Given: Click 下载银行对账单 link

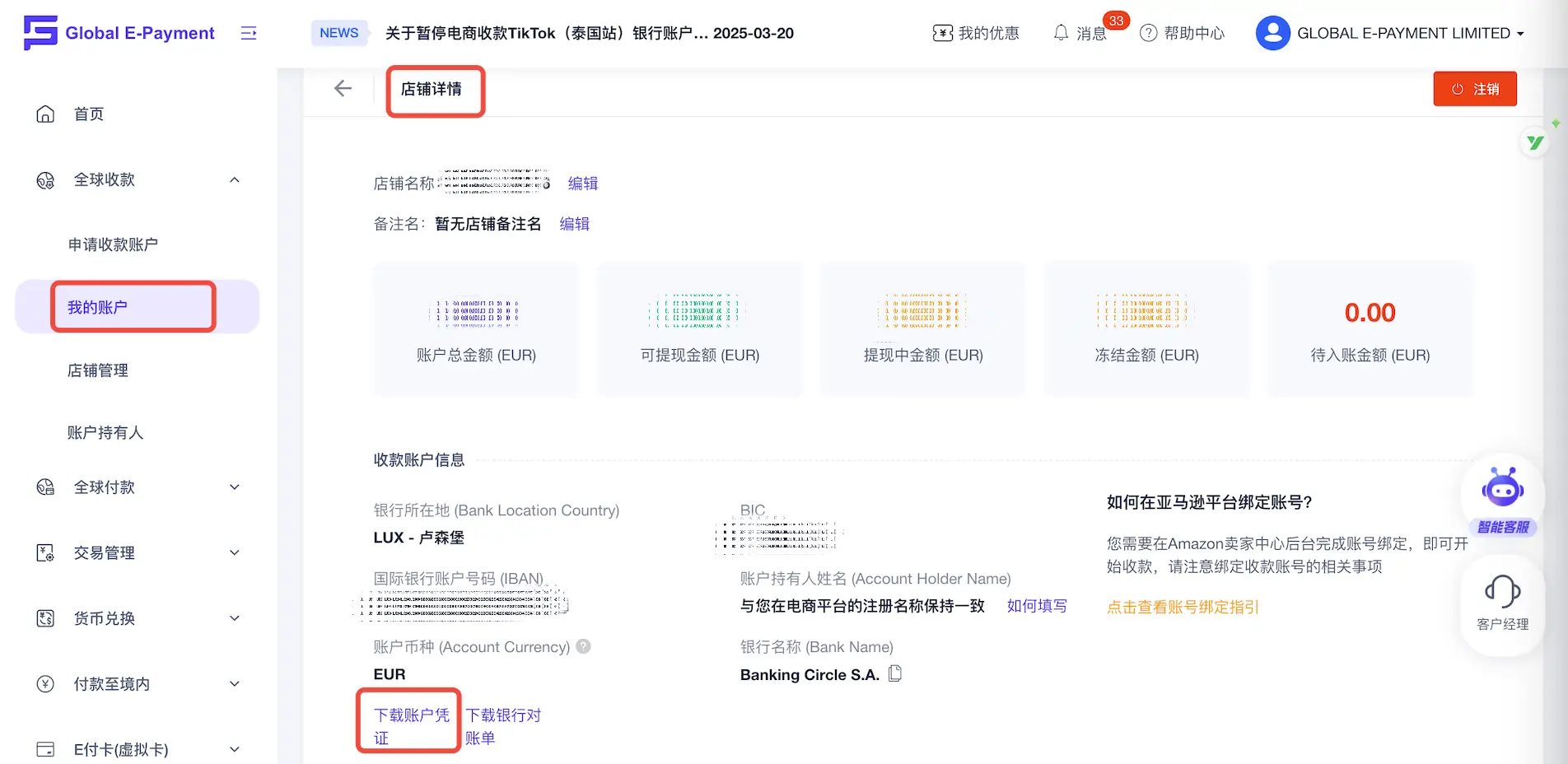Looking at the screenshot, I should pyautogui.click(x=503, y=726).
